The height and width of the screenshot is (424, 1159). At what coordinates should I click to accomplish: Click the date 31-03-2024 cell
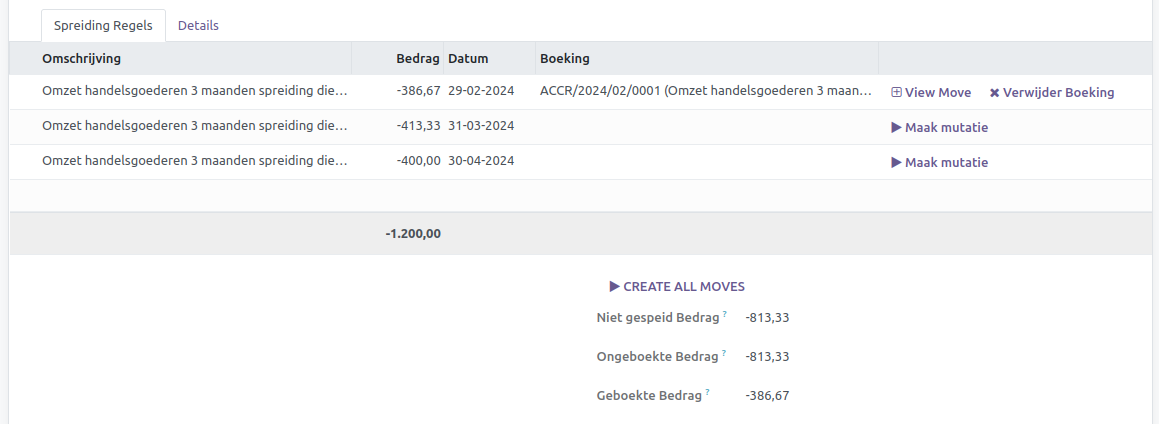pyautogui.click(x=481, y=127)
